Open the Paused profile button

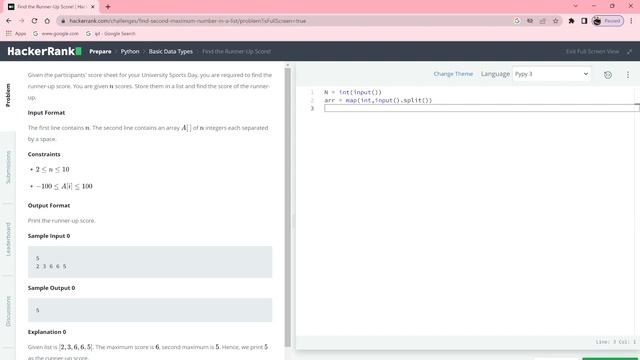pyautogui.click(x=608, y=21)
